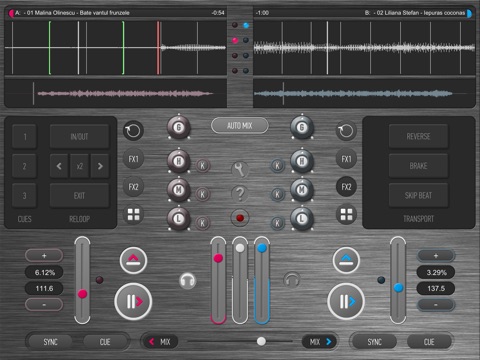Screen dimensions: 480x360
Task: Toggle deck B high kill K button
Action: coord(277,165)
